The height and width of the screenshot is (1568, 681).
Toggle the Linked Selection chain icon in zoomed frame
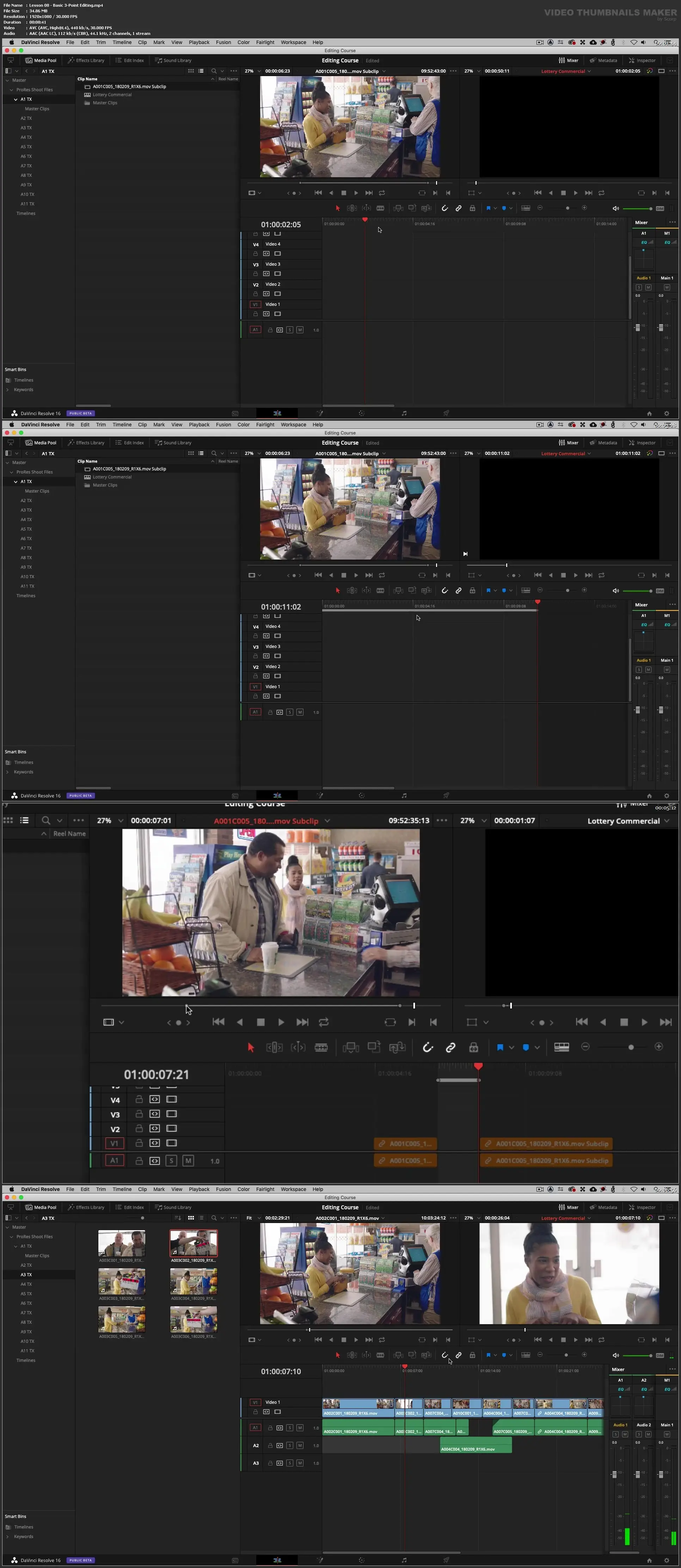(451, 1047)
